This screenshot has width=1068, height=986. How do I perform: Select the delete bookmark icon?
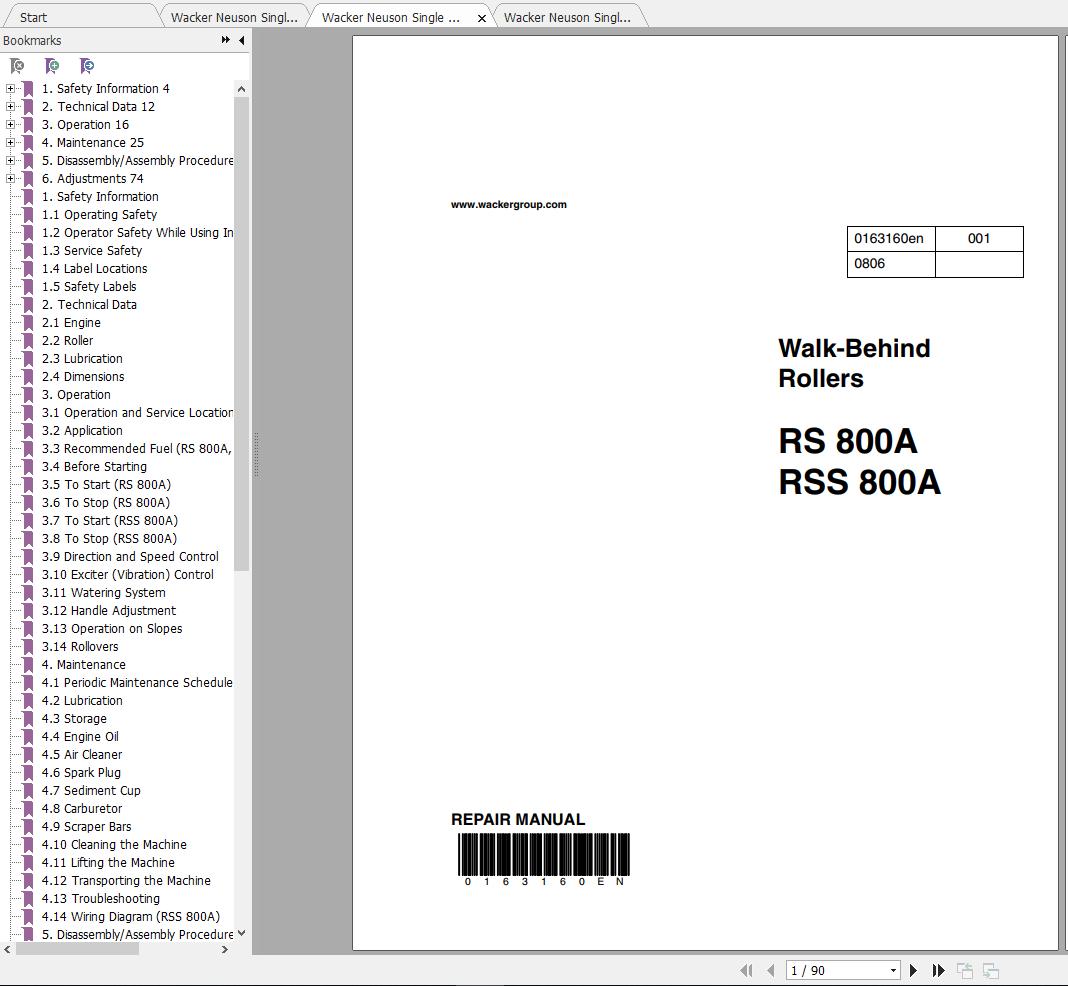click(17, 65)
